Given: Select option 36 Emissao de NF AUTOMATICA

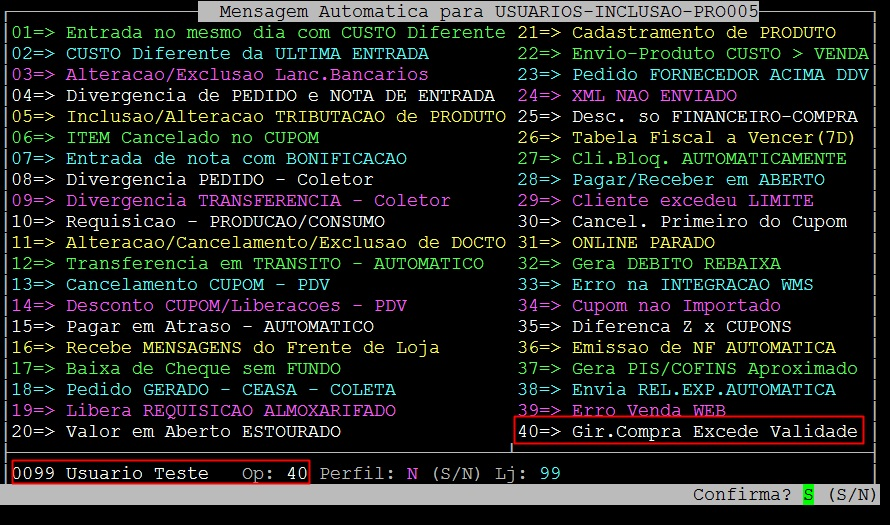Looking at the screenshot, I should [x=677, y=348].
